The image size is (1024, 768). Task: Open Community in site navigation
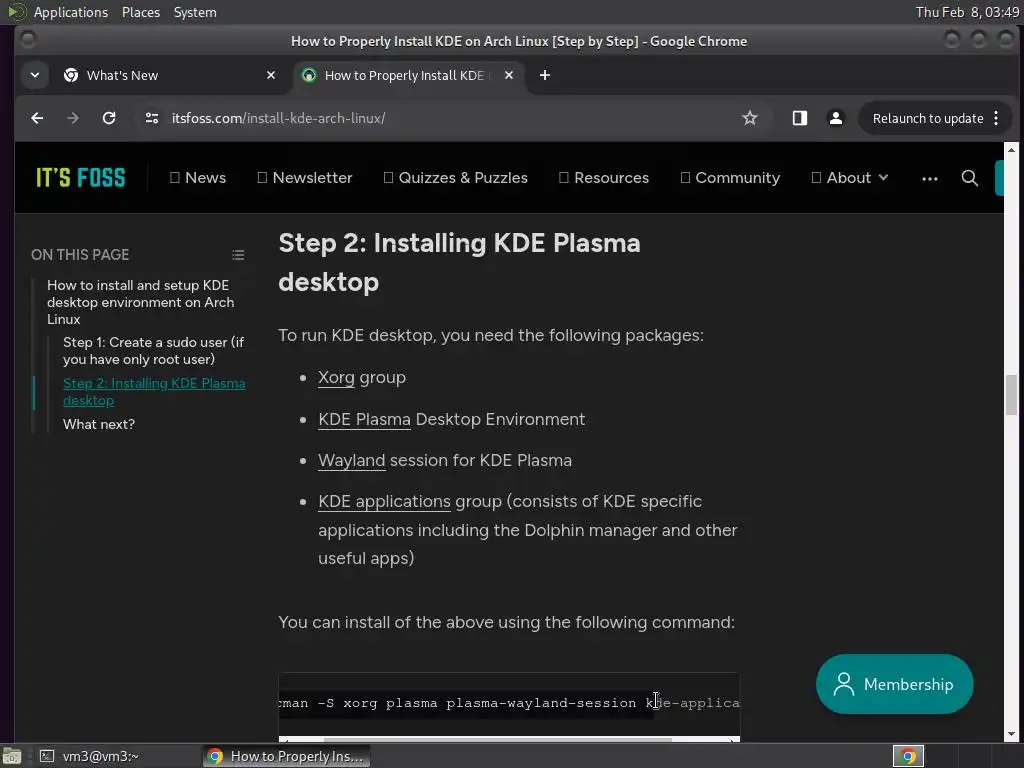730,178
